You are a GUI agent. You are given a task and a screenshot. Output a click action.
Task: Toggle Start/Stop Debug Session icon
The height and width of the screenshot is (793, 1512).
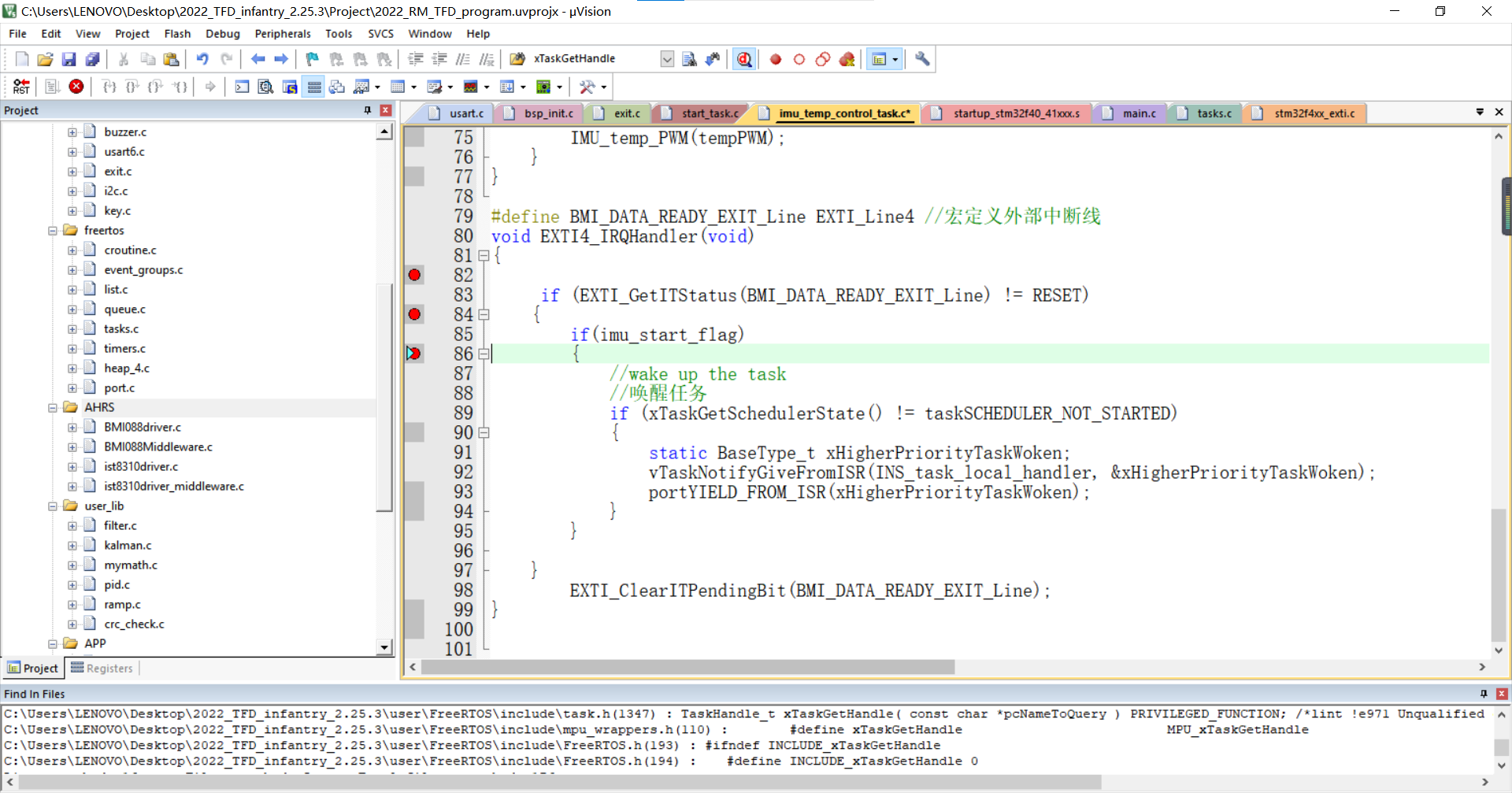tap(744, 59)
